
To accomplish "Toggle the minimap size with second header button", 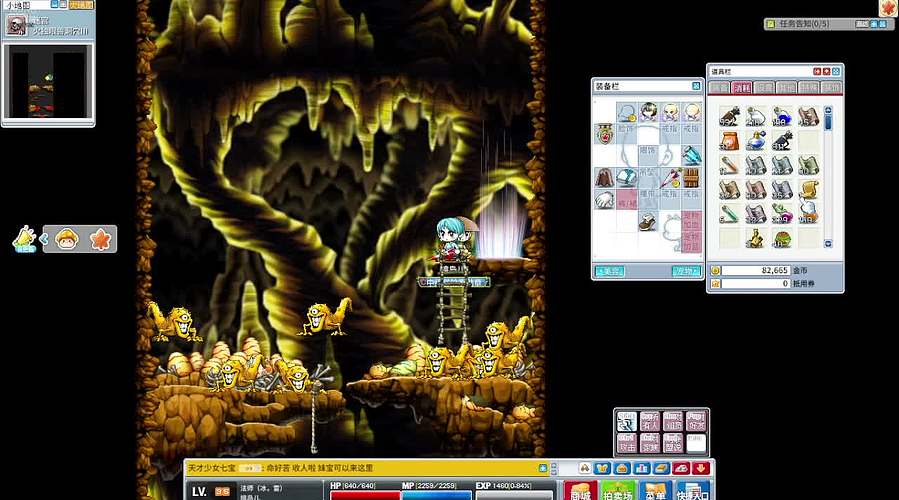I will point(63,5).
